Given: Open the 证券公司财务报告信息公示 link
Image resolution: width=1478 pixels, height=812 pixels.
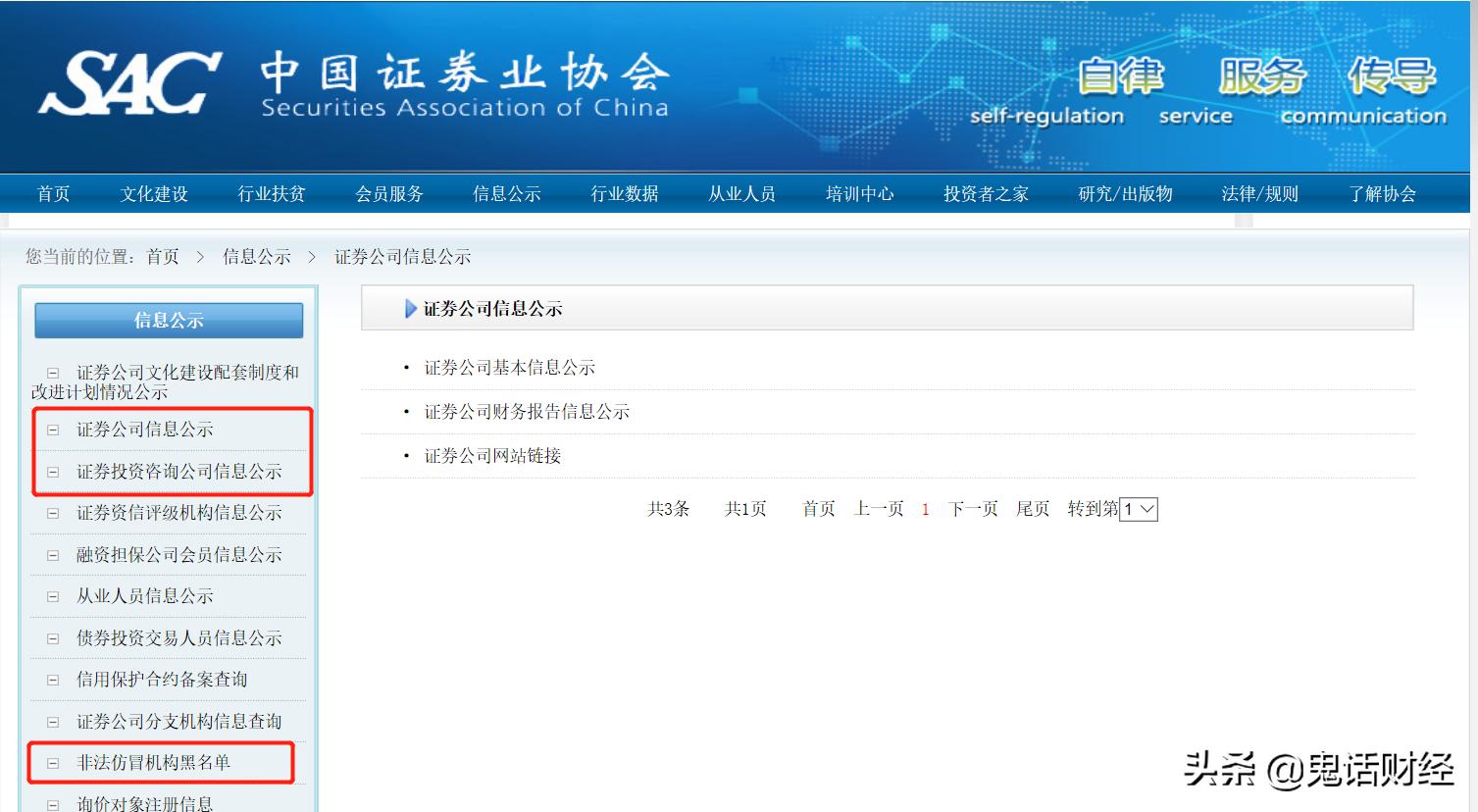Looking at the screenshot, I should click(x=528, y=412).
